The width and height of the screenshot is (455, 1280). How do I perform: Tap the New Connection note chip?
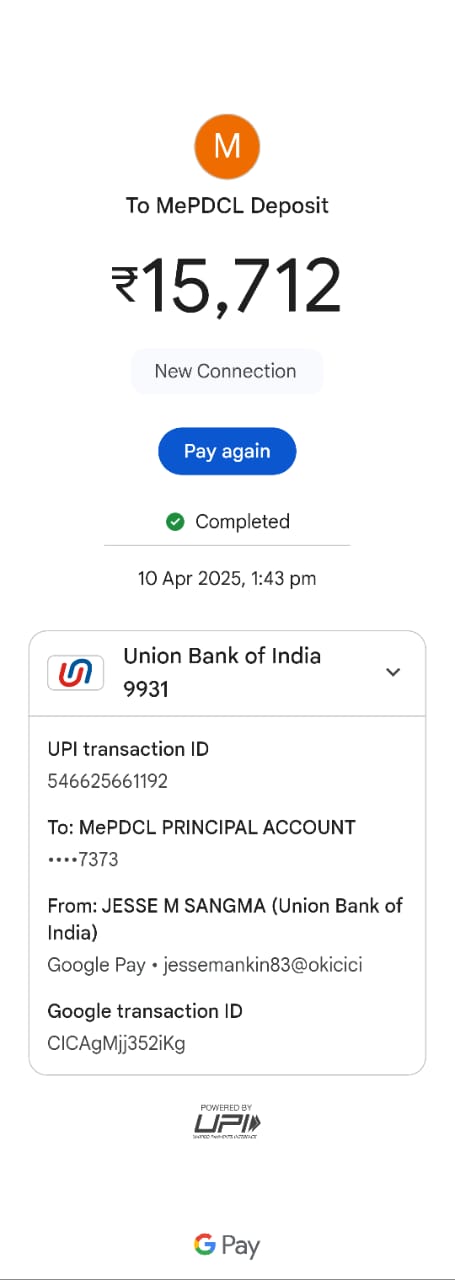(227, 371)
